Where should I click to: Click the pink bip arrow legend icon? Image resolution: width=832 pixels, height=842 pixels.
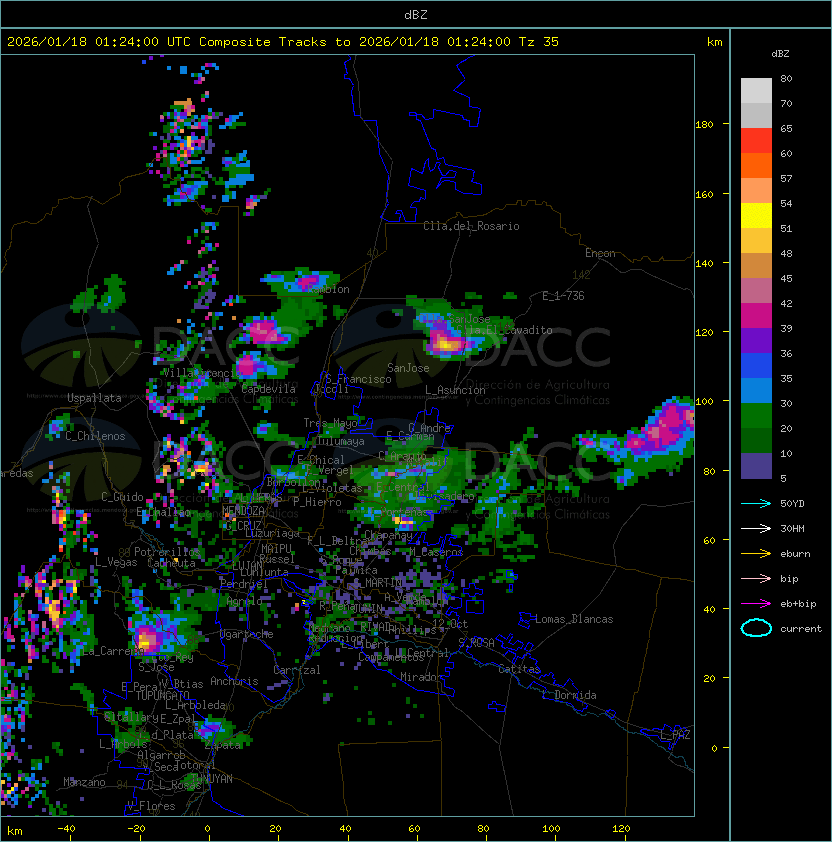[756, 578]
